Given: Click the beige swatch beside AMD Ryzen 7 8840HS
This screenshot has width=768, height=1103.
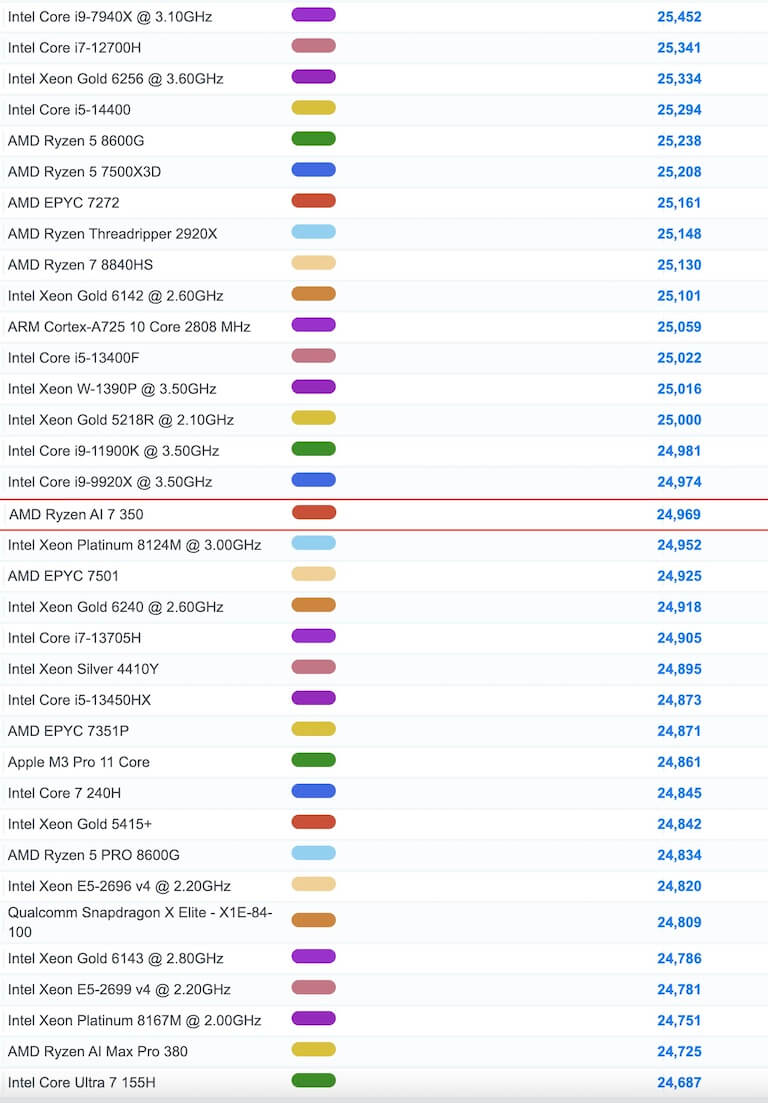Looking at the screenshot, I should (x=314, y=263).
